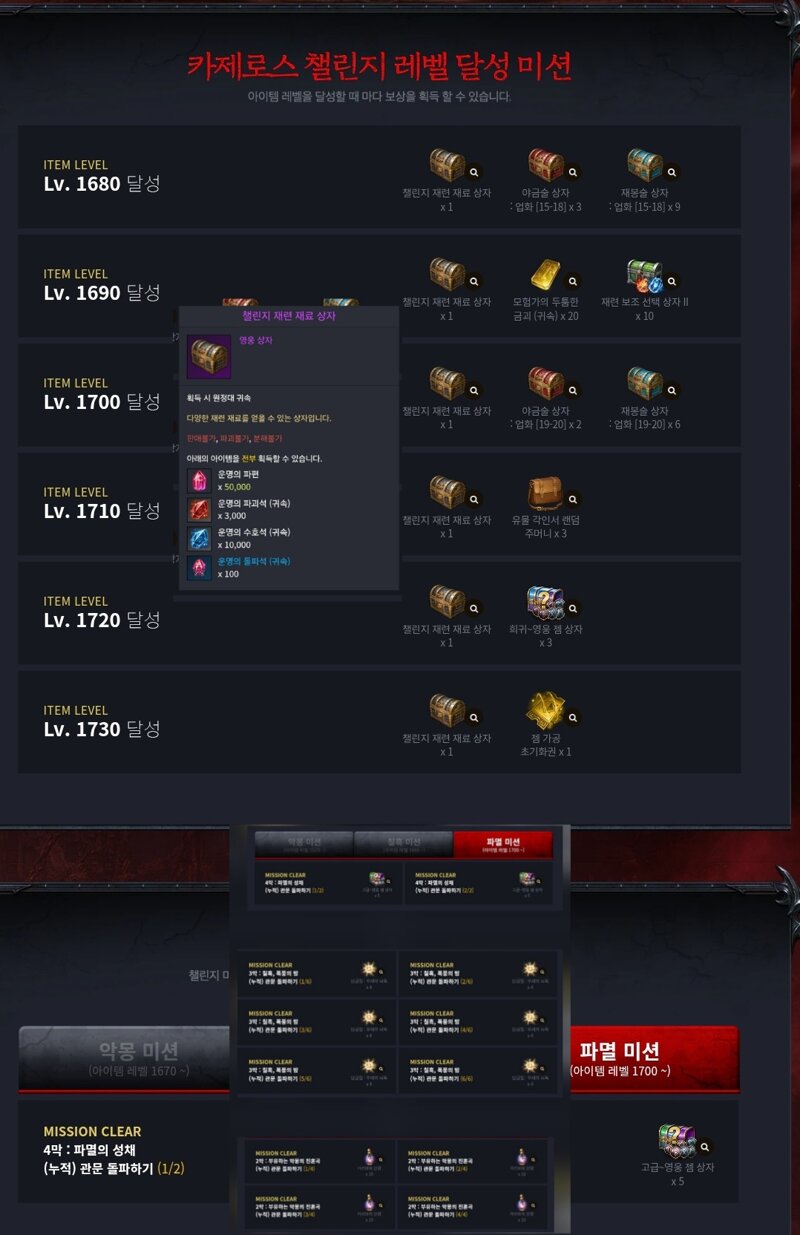The width and height of the screenshot is (800, 1235).
Task: Click the magnifier next to refinement support selection chest II
Action: tap(672, 282)
